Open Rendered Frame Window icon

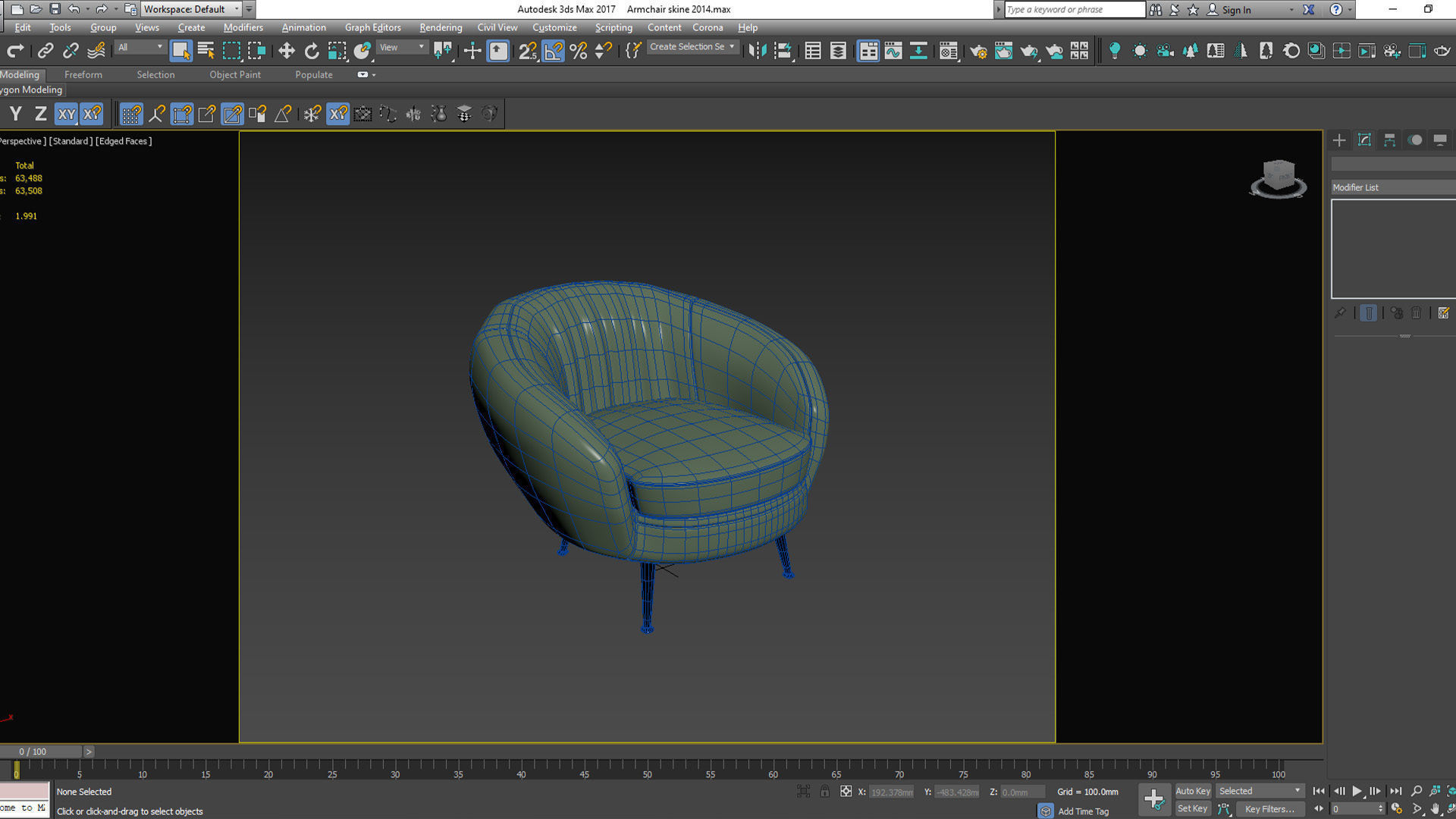(x=1003, y=51)
